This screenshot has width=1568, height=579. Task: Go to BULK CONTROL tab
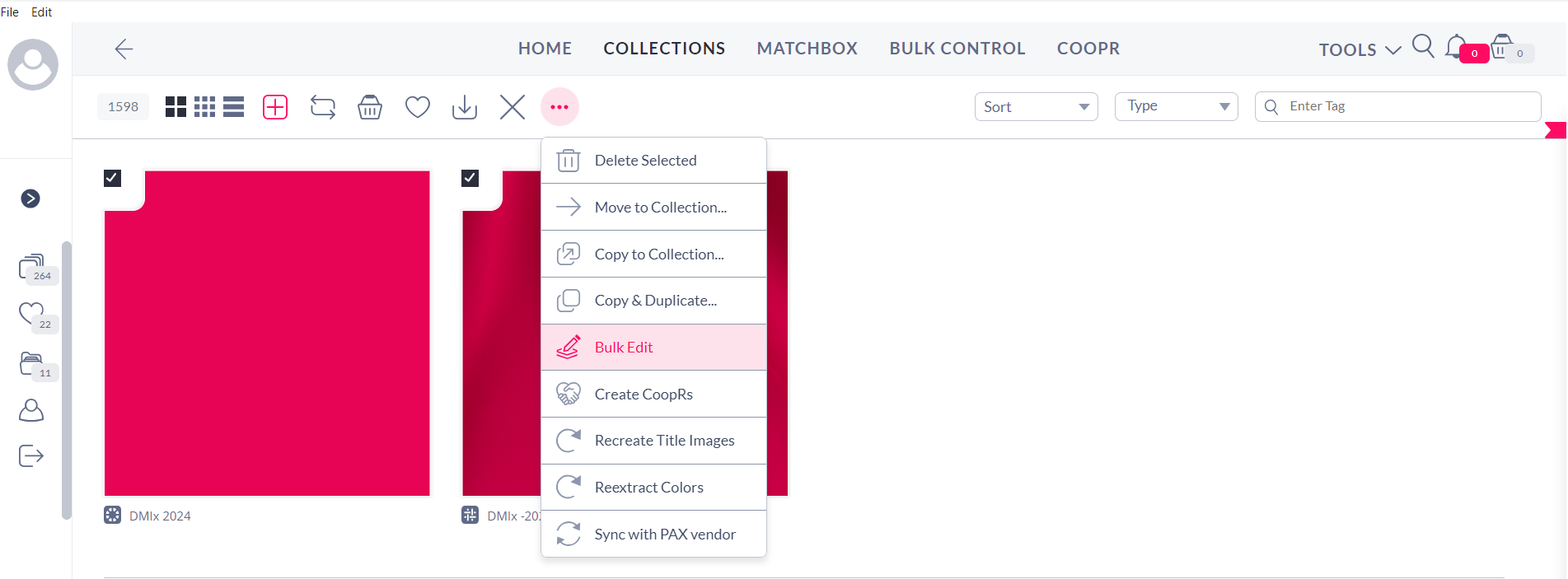pos(957,49)
